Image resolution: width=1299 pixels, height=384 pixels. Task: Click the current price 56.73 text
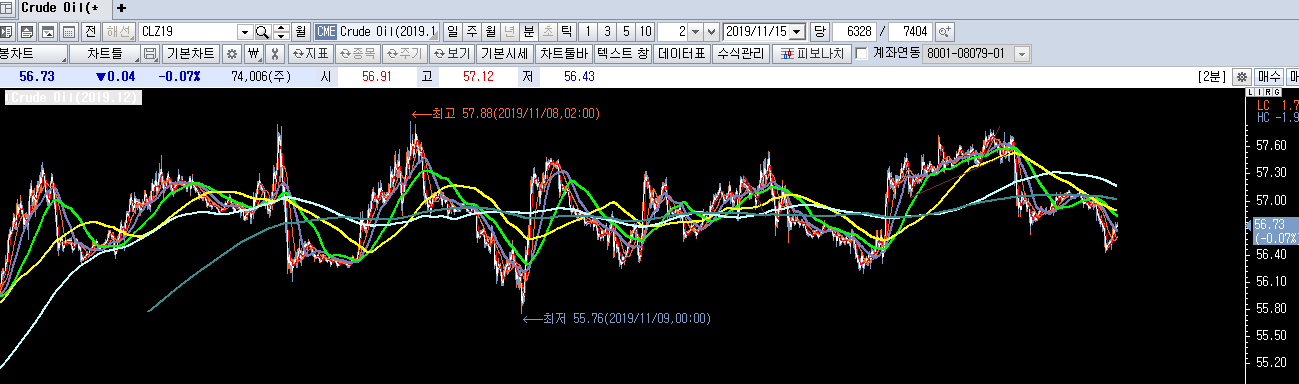pos(37,76)
